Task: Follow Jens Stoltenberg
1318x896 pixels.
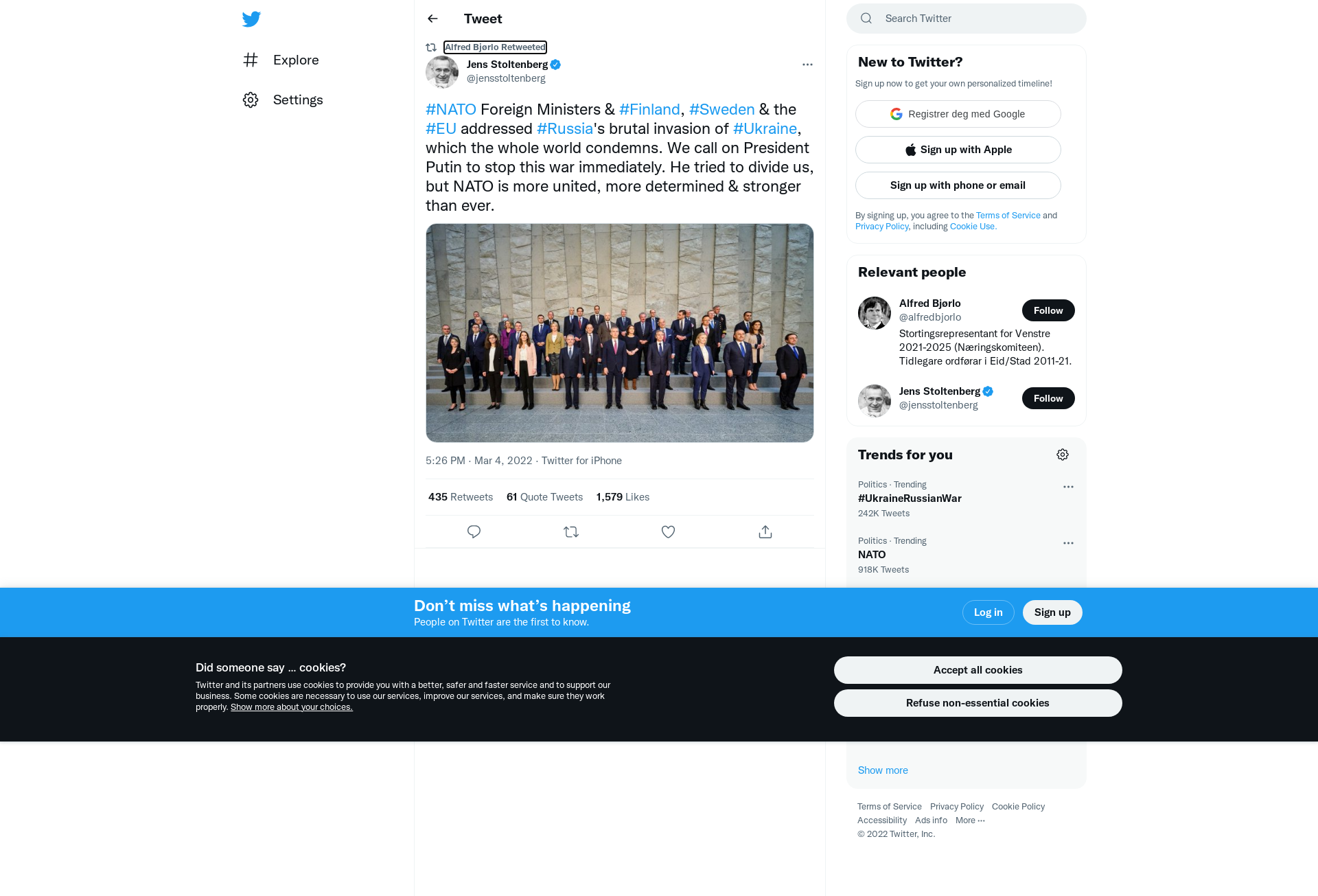Action: point(1048,398)
